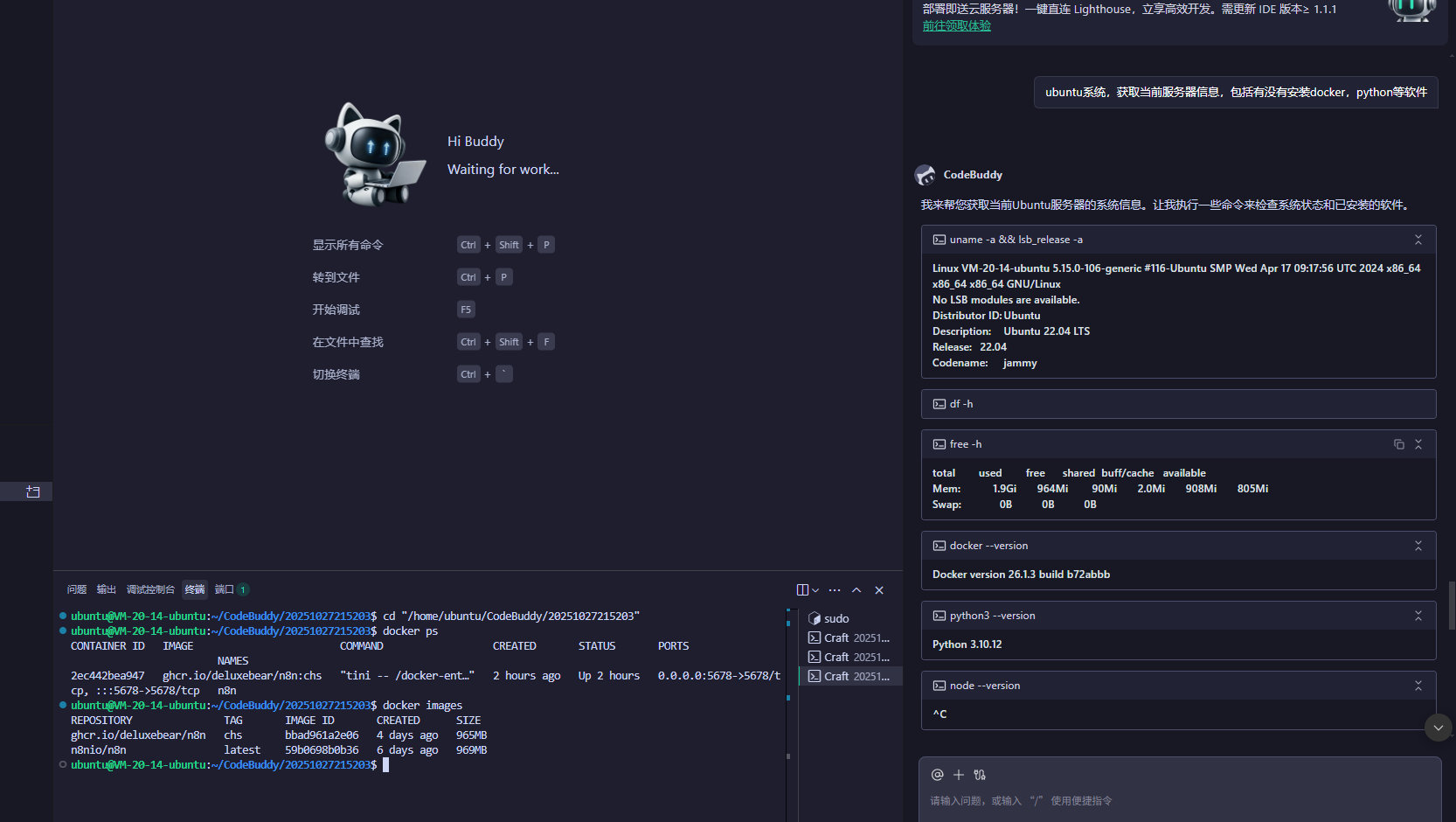The height and width of the screenshot is (822, 1456).
Task: Click the scroll-to-bottom chevron button in chat
Action: click(1439, 728)
